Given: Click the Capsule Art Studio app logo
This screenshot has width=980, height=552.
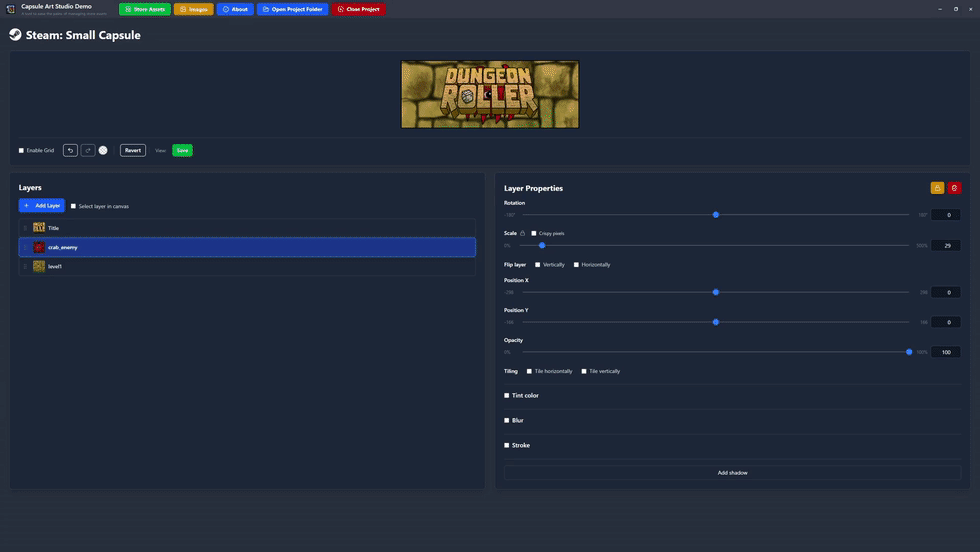Looking at the screenshot, I should click(x=10, y=9).
